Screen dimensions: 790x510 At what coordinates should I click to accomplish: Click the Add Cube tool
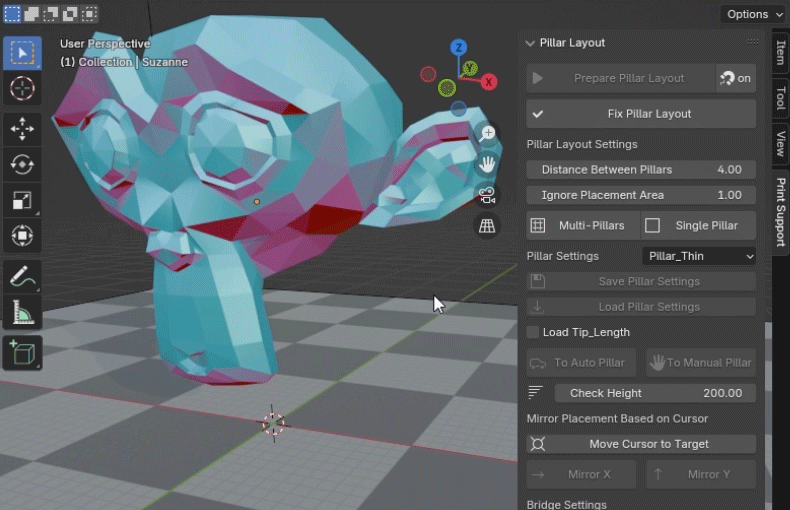(x=22, y=353)
